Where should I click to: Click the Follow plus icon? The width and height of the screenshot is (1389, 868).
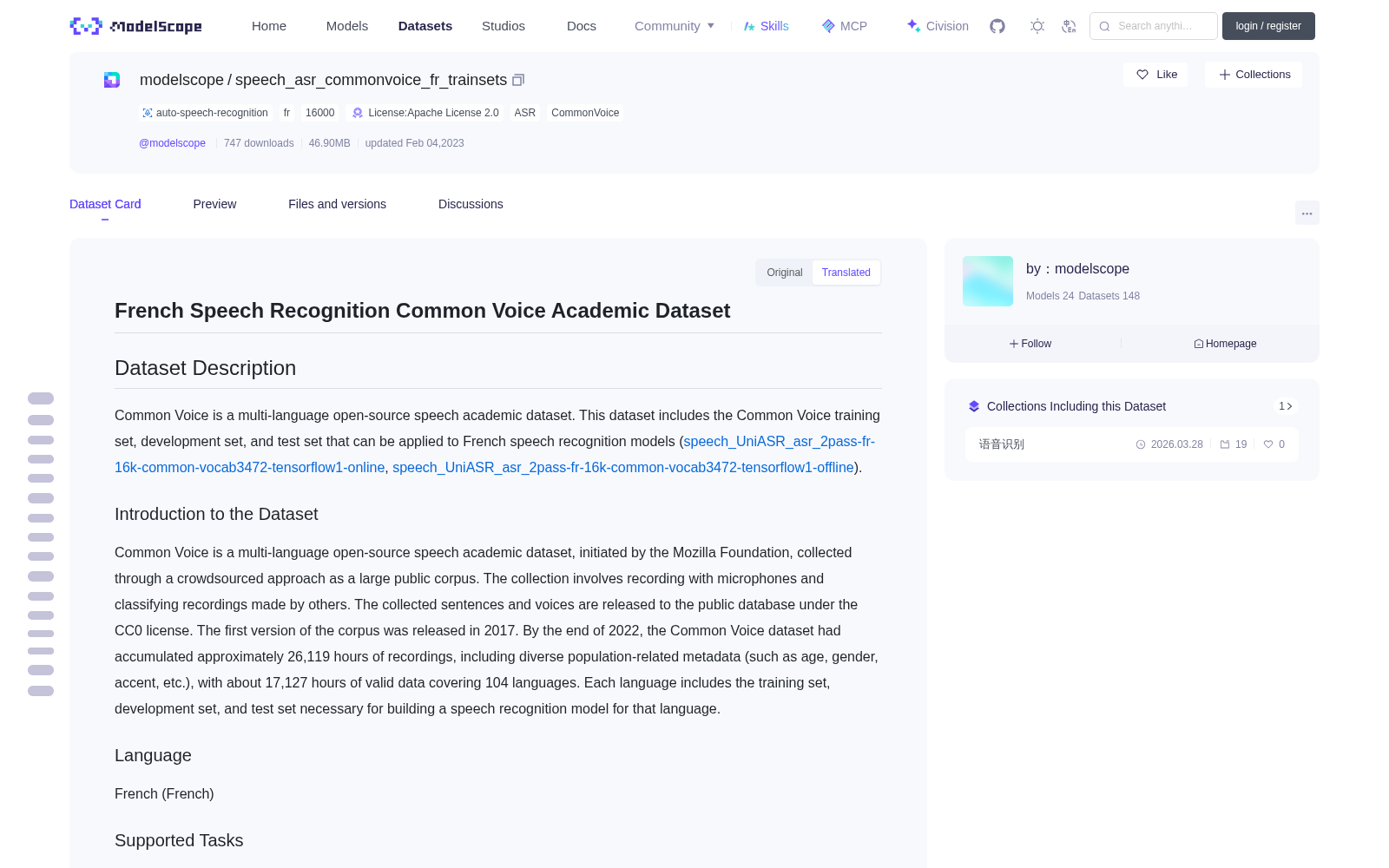(x=1014, y=344)
